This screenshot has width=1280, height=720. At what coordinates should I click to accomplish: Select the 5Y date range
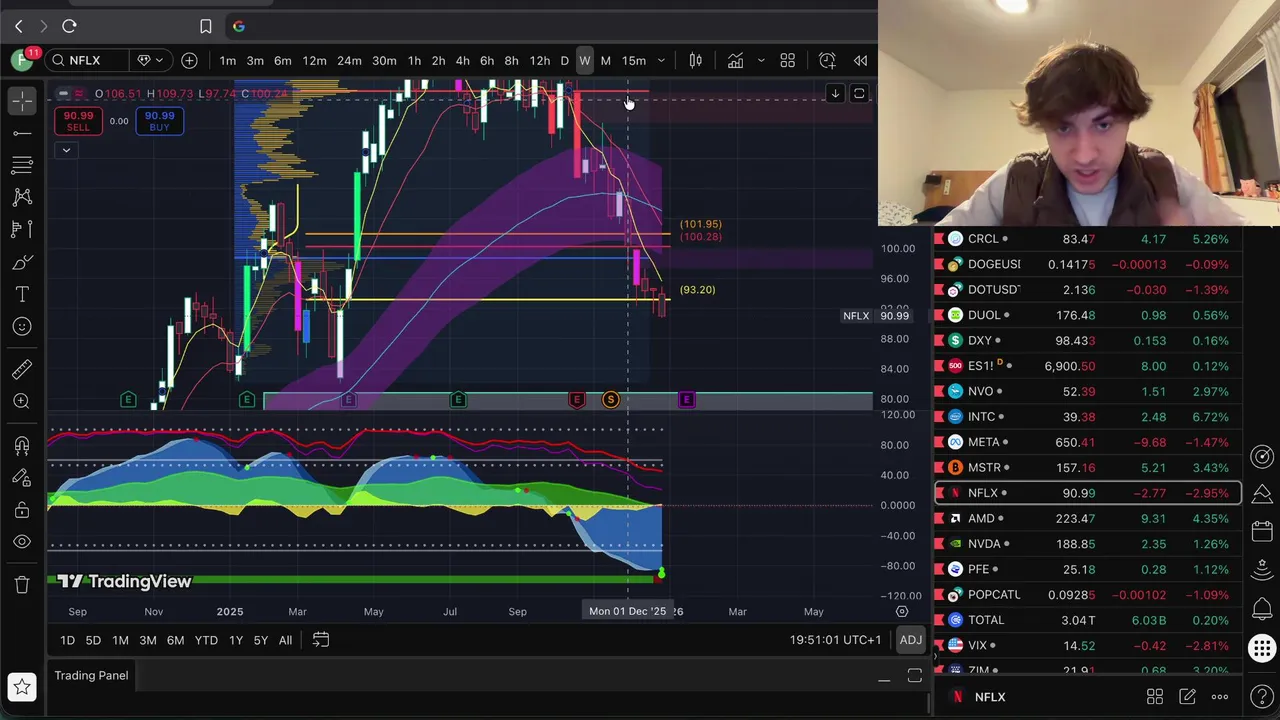coord(260,640)
